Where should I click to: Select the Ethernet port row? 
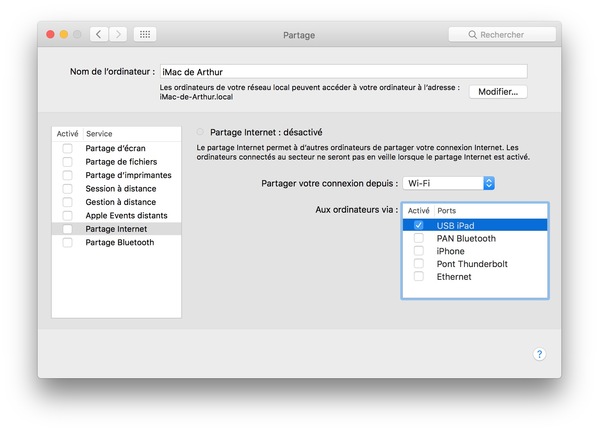(475, 277)
